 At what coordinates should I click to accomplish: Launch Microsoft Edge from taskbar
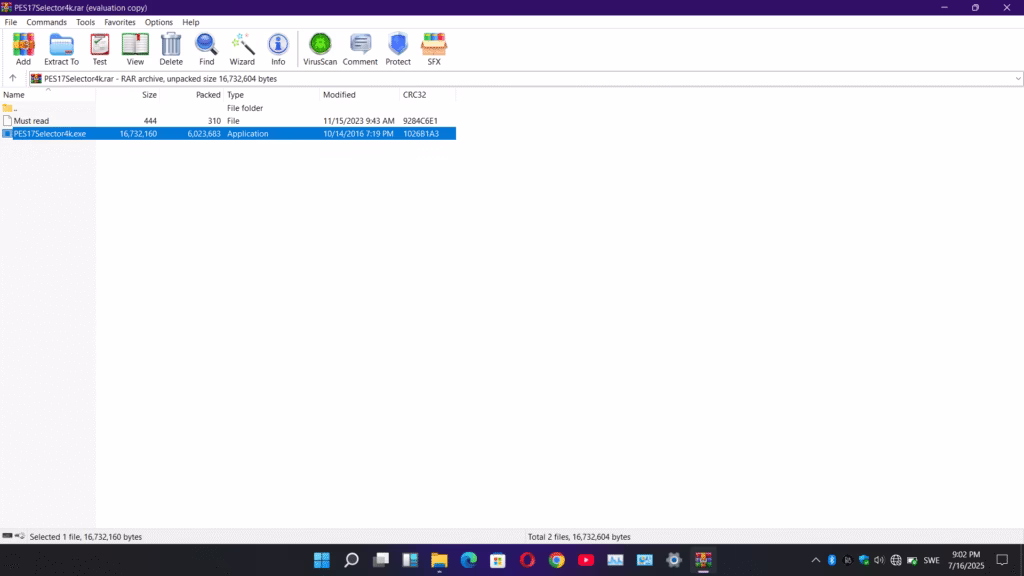468,560
